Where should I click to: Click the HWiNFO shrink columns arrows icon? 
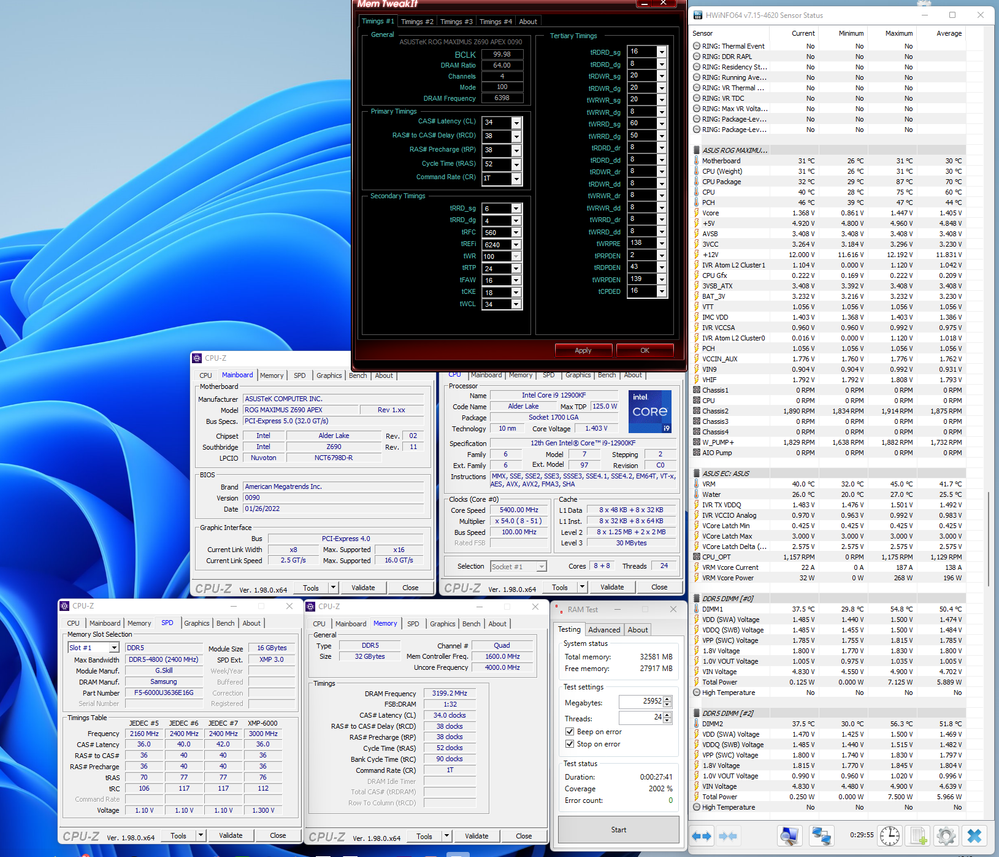728,835
